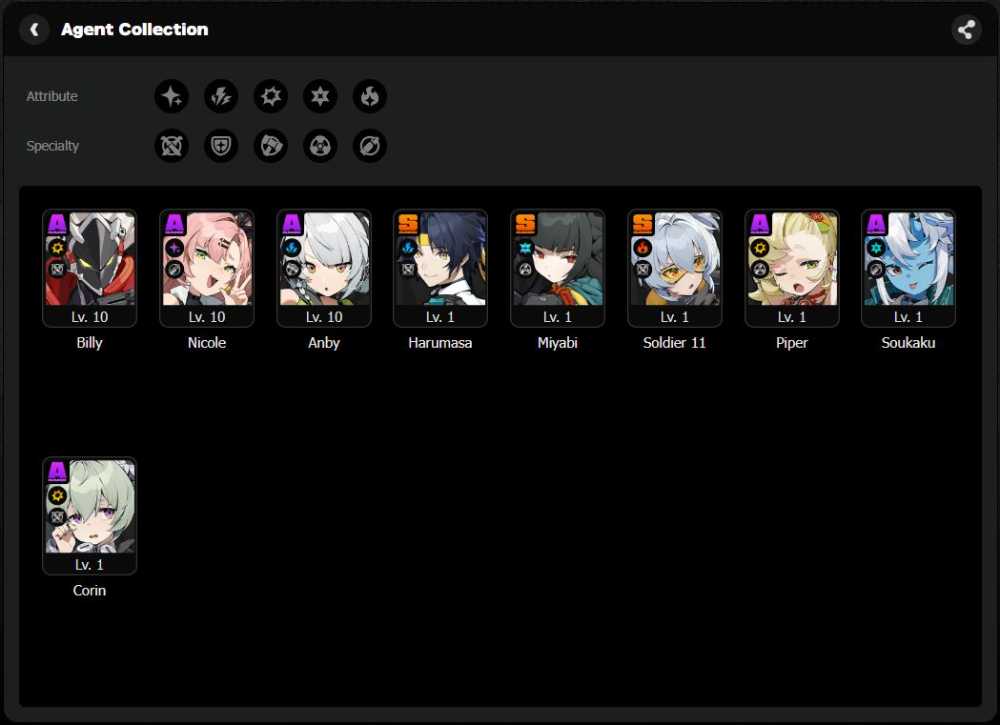This screenshot has width=1000, height=725.
Task: Filter by Support specialty icon
Action: pyautogui.click(x=370, y=146)
